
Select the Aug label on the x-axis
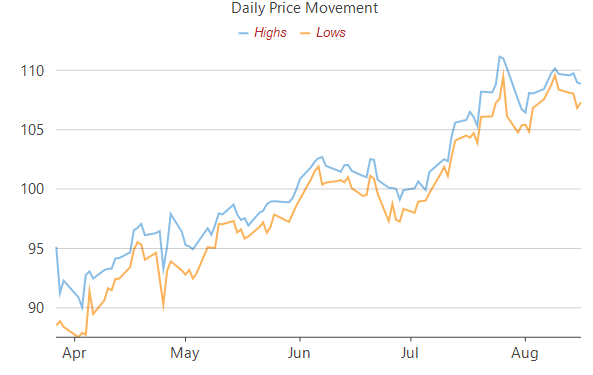coord(525,353)
